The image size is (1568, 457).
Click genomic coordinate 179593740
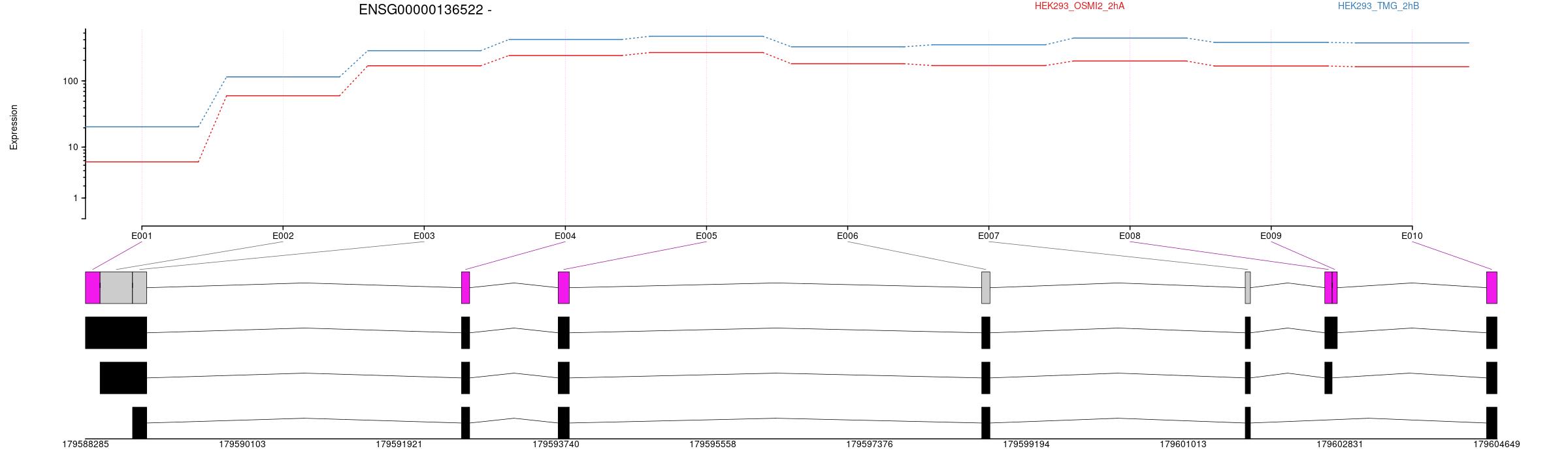(556, 445)
